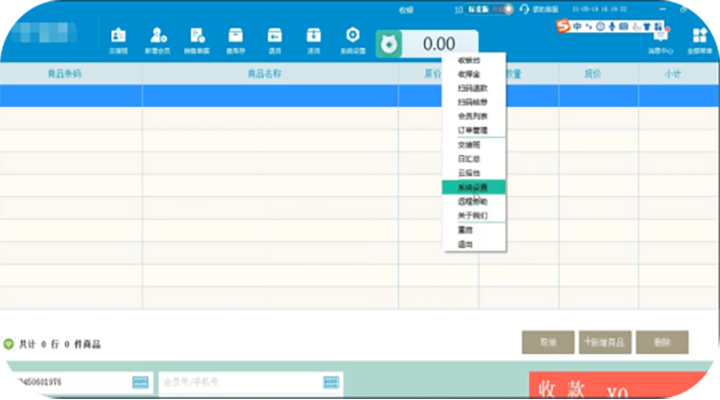This screenshot has height=400, width=720.
Task: Click the 删除 button
Action: (662, 343)
